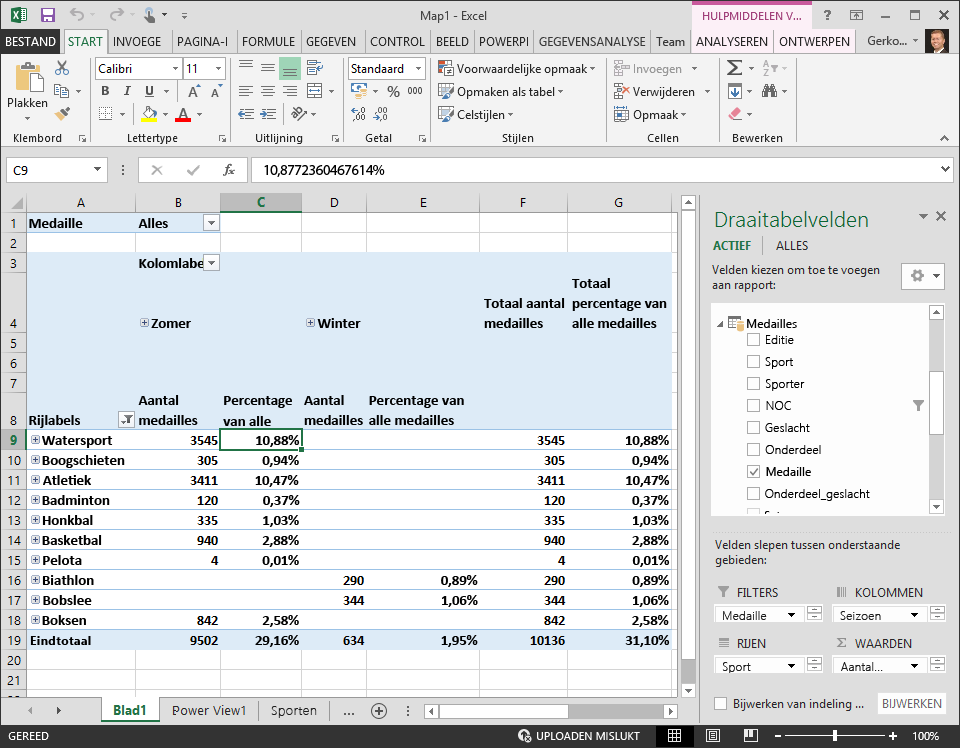
Task: Click the Format Painter brush icon
Action: coord(62,114)
